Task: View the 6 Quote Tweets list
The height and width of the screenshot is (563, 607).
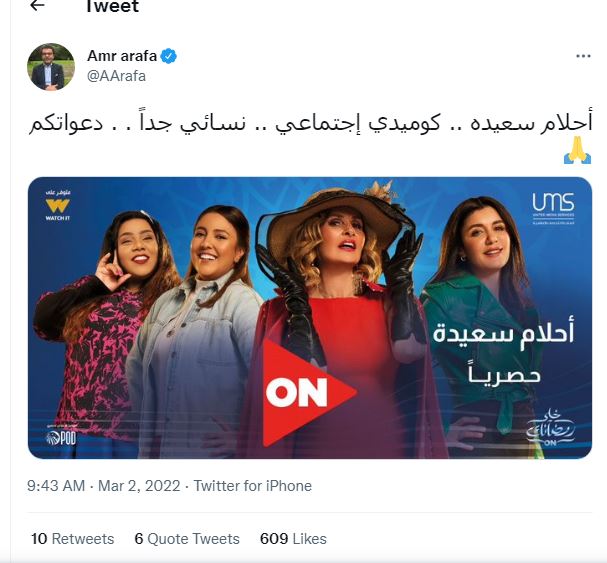Action: click(187, 539)
